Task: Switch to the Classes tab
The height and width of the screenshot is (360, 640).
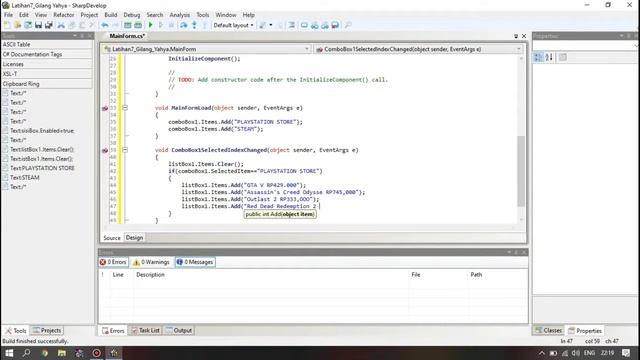Action: point(549,330)
